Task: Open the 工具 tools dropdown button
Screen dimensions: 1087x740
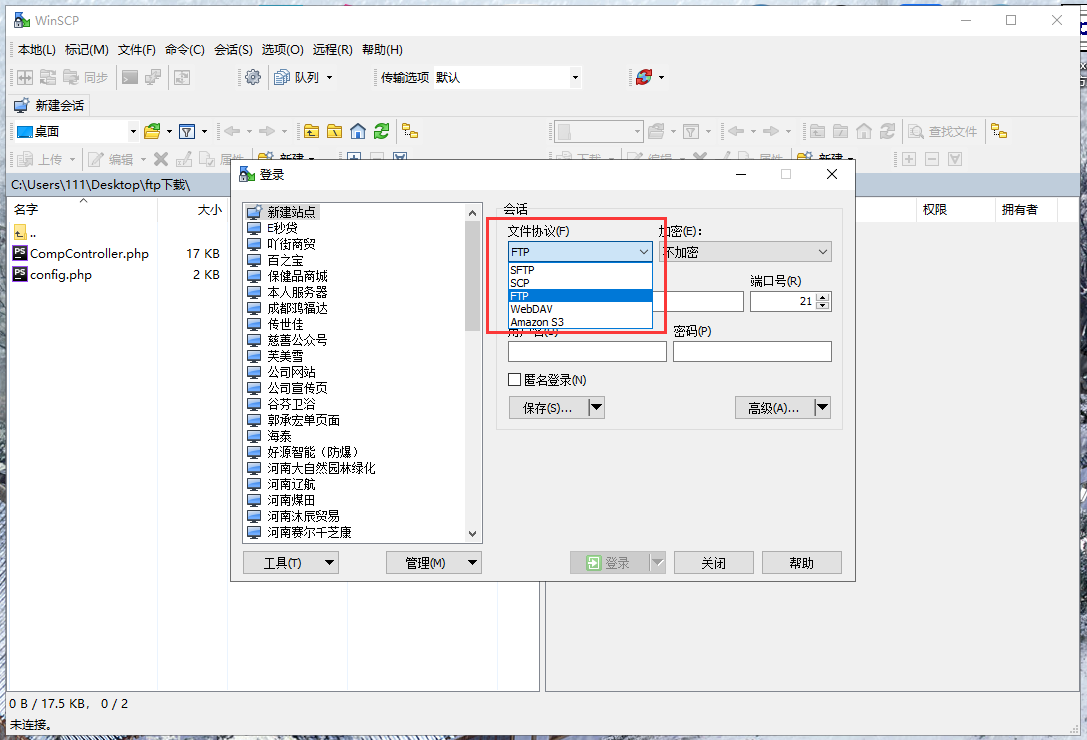Action: [x=290, y=562]
